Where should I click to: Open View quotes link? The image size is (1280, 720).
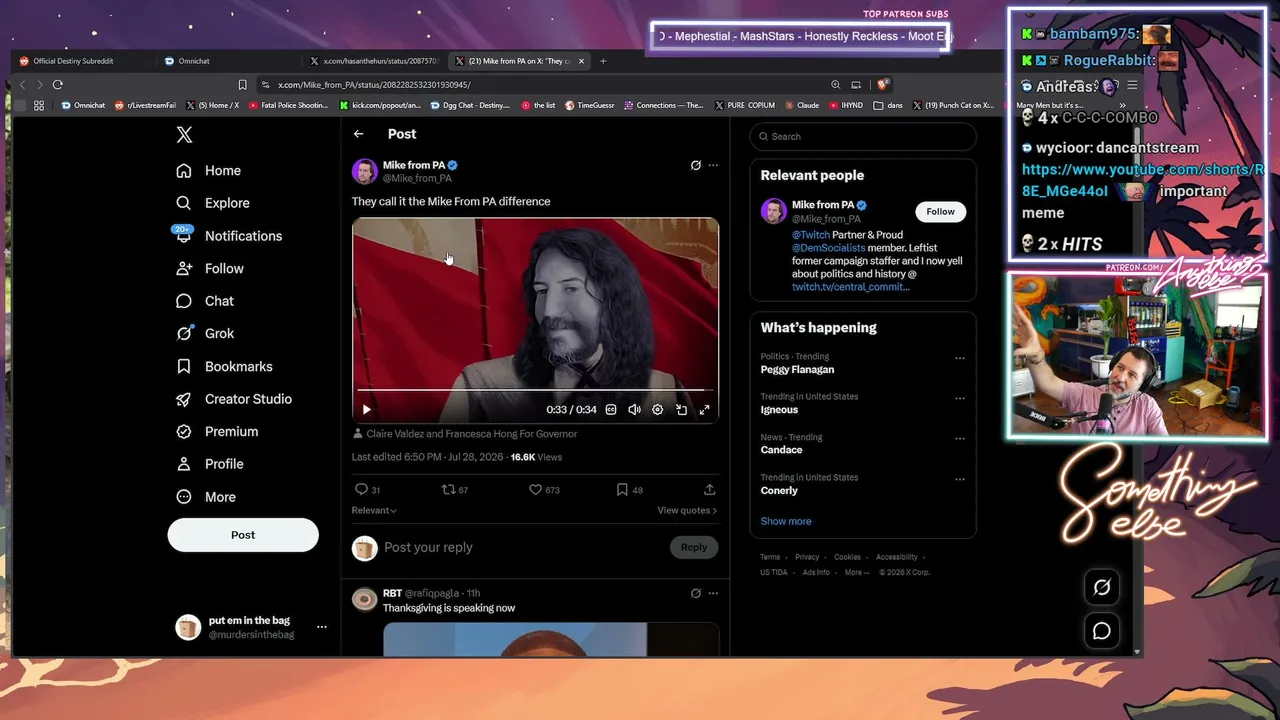click(x=687, y=511)
